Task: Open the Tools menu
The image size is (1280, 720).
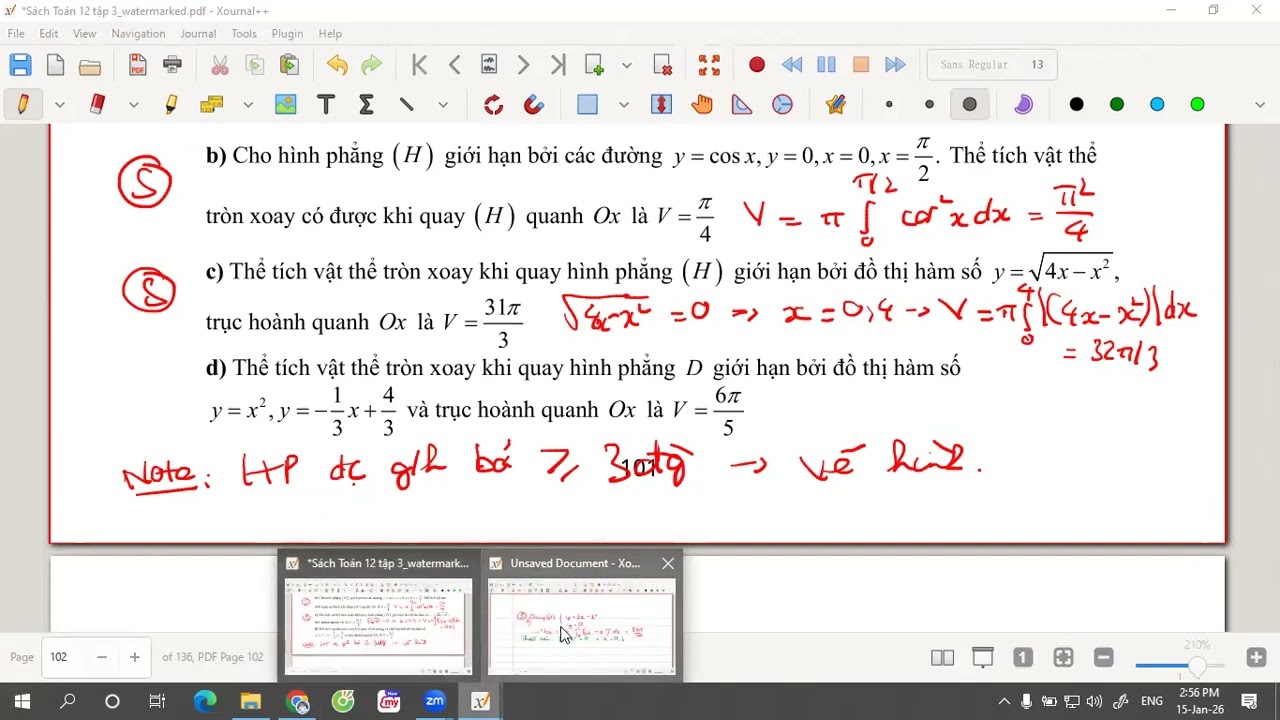Action: point(244,33)
